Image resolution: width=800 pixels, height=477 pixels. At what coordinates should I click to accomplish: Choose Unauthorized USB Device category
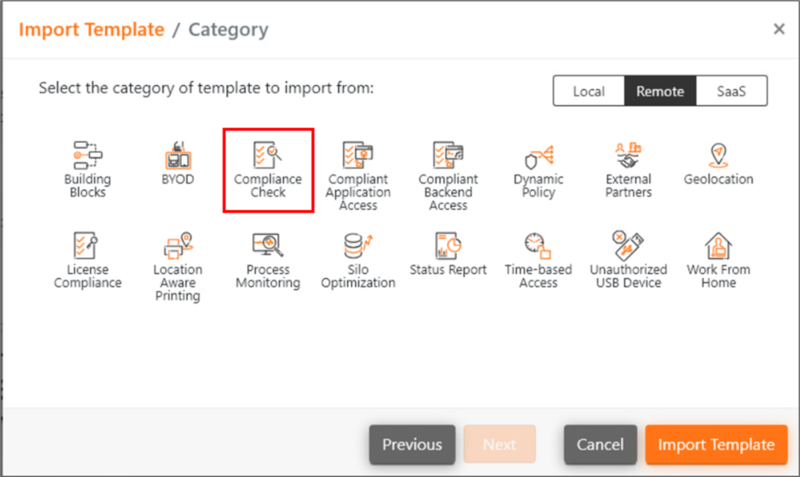point(629,260)
